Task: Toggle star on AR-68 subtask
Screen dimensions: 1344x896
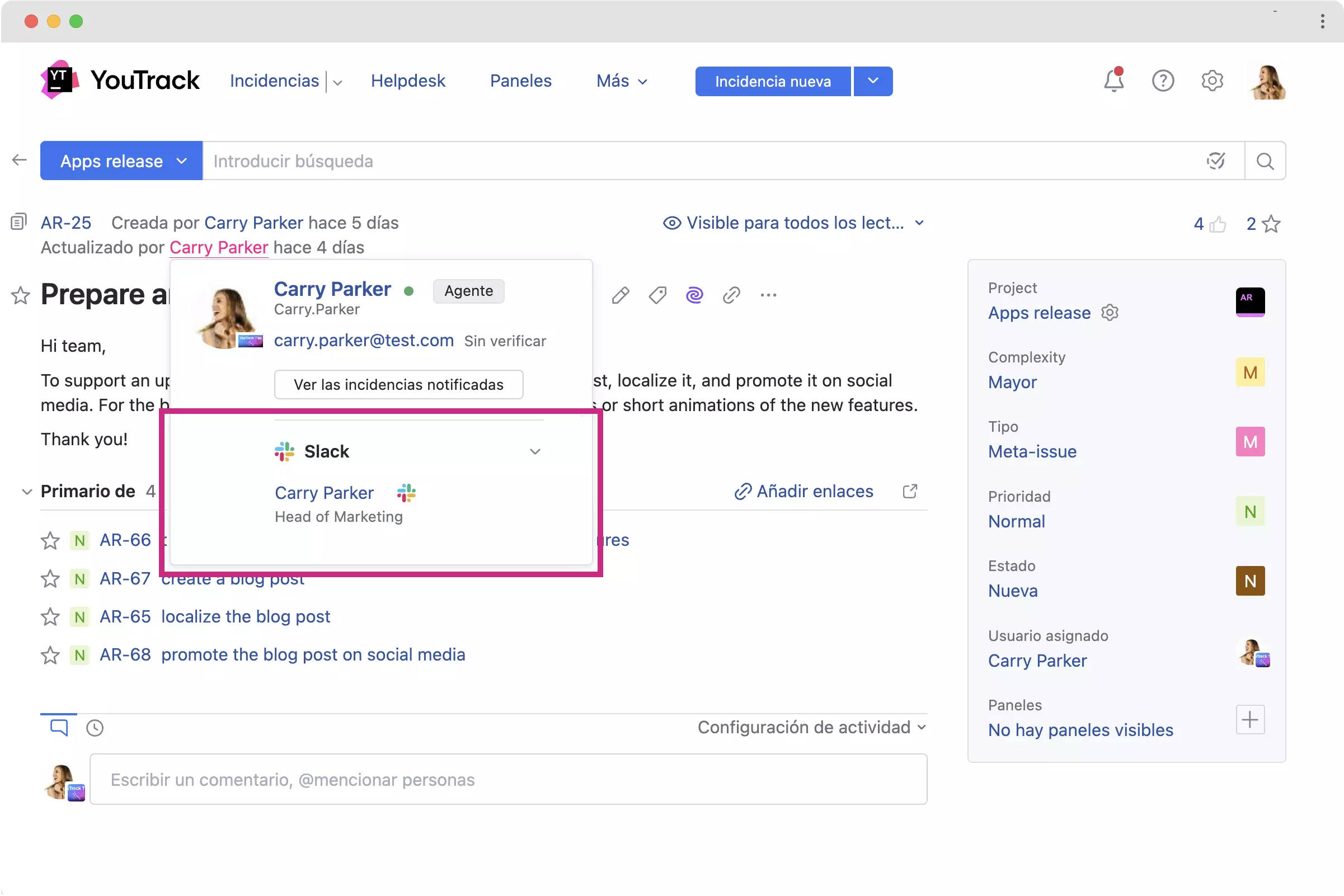Action: (50, 655)
